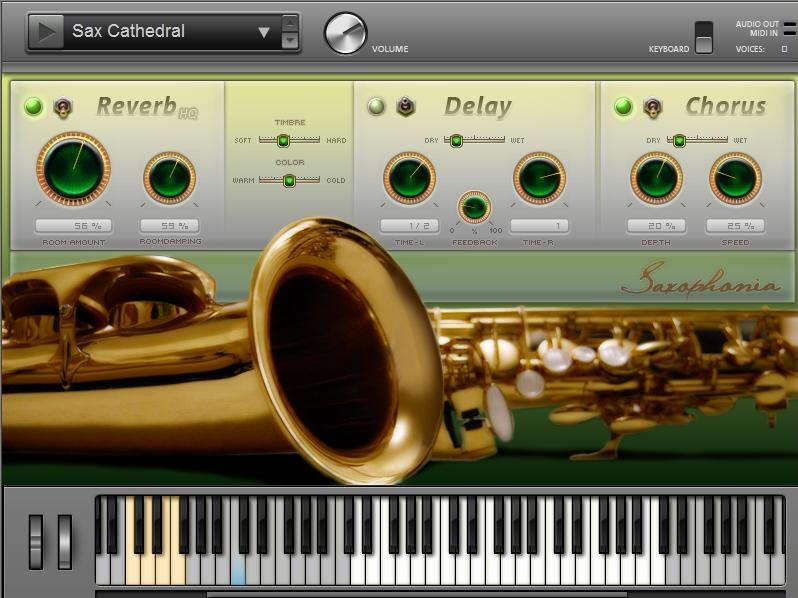Edit the Room Damping 59 % value
Image resolution: width=798 pixels, height=598 pixels.
click(x=170, y=225)
